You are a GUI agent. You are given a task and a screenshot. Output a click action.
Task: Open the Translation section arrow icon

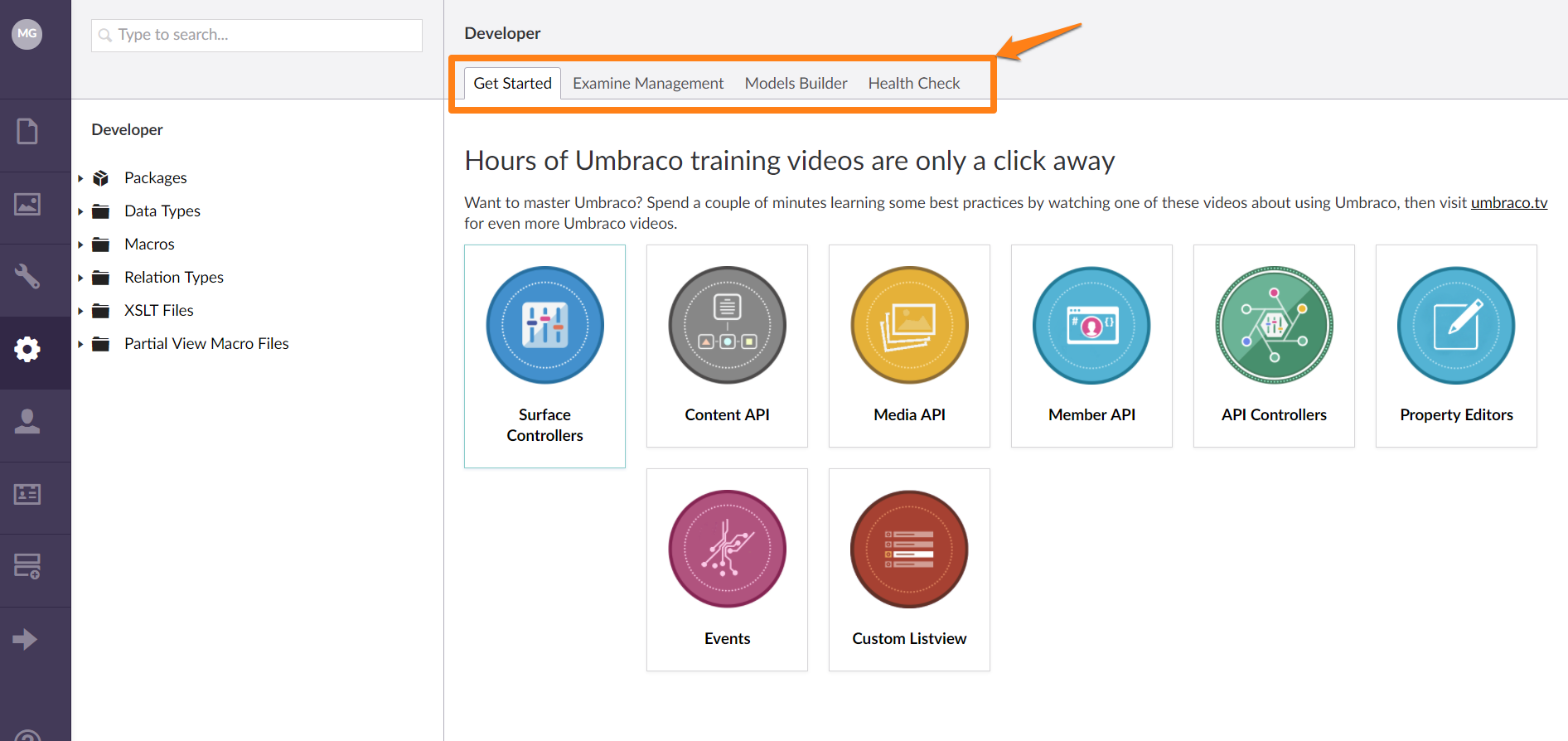tap(25, 639)
